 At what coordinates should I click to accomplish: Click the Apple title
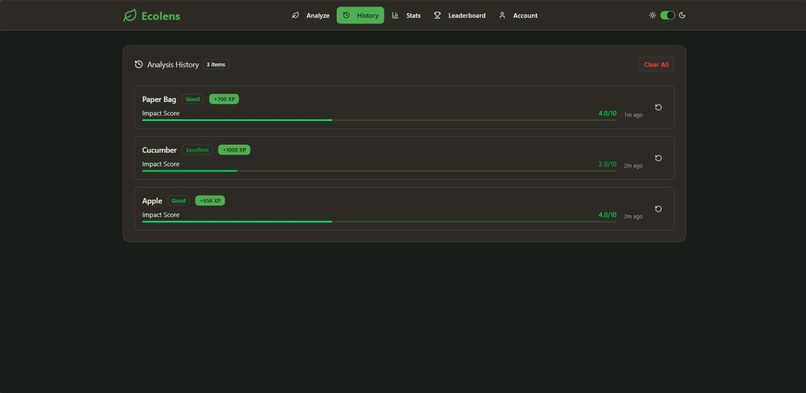coord(152,201)
